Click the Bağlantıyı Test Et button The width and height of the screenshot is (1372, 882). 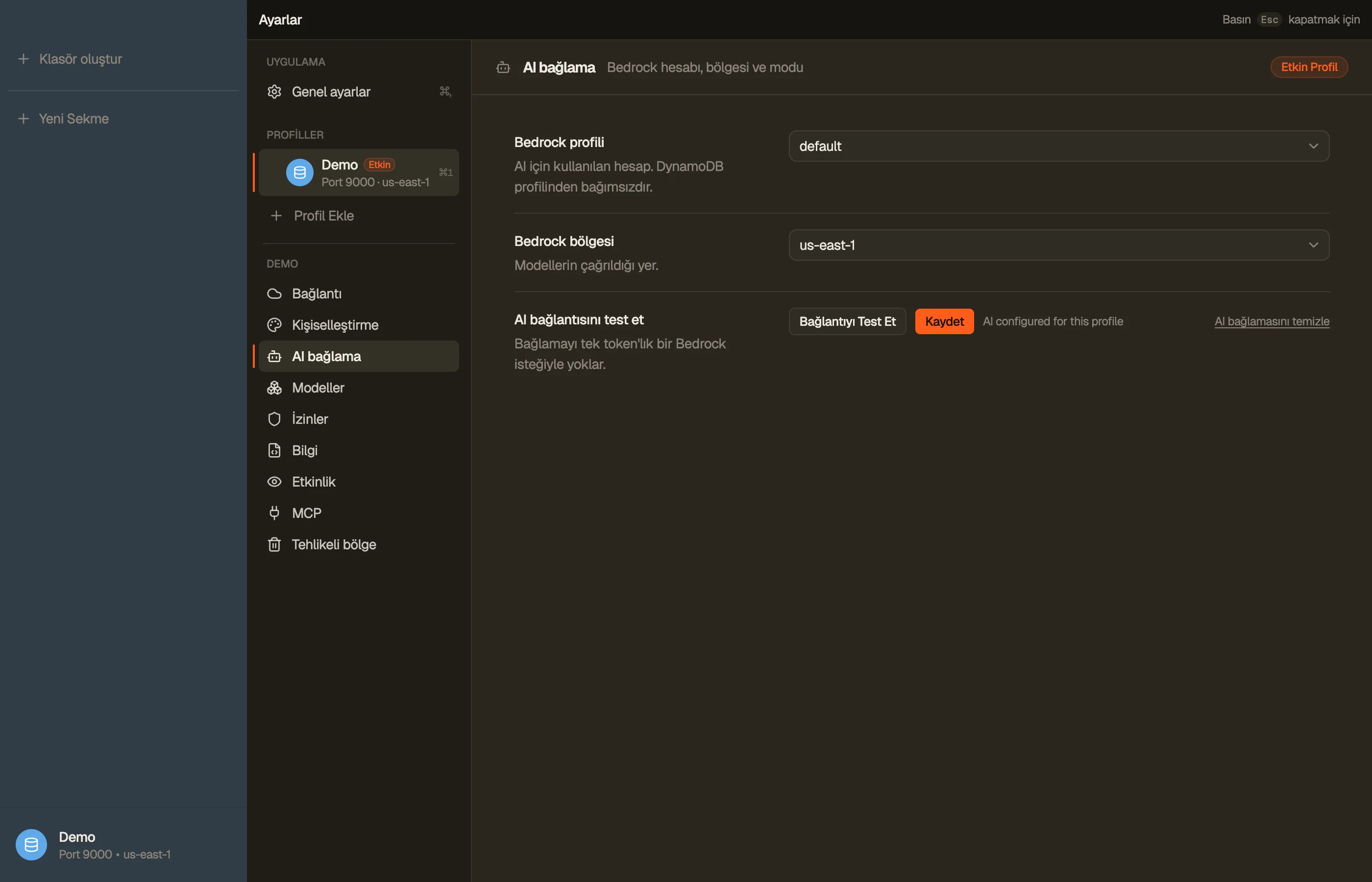coord(848,321)
